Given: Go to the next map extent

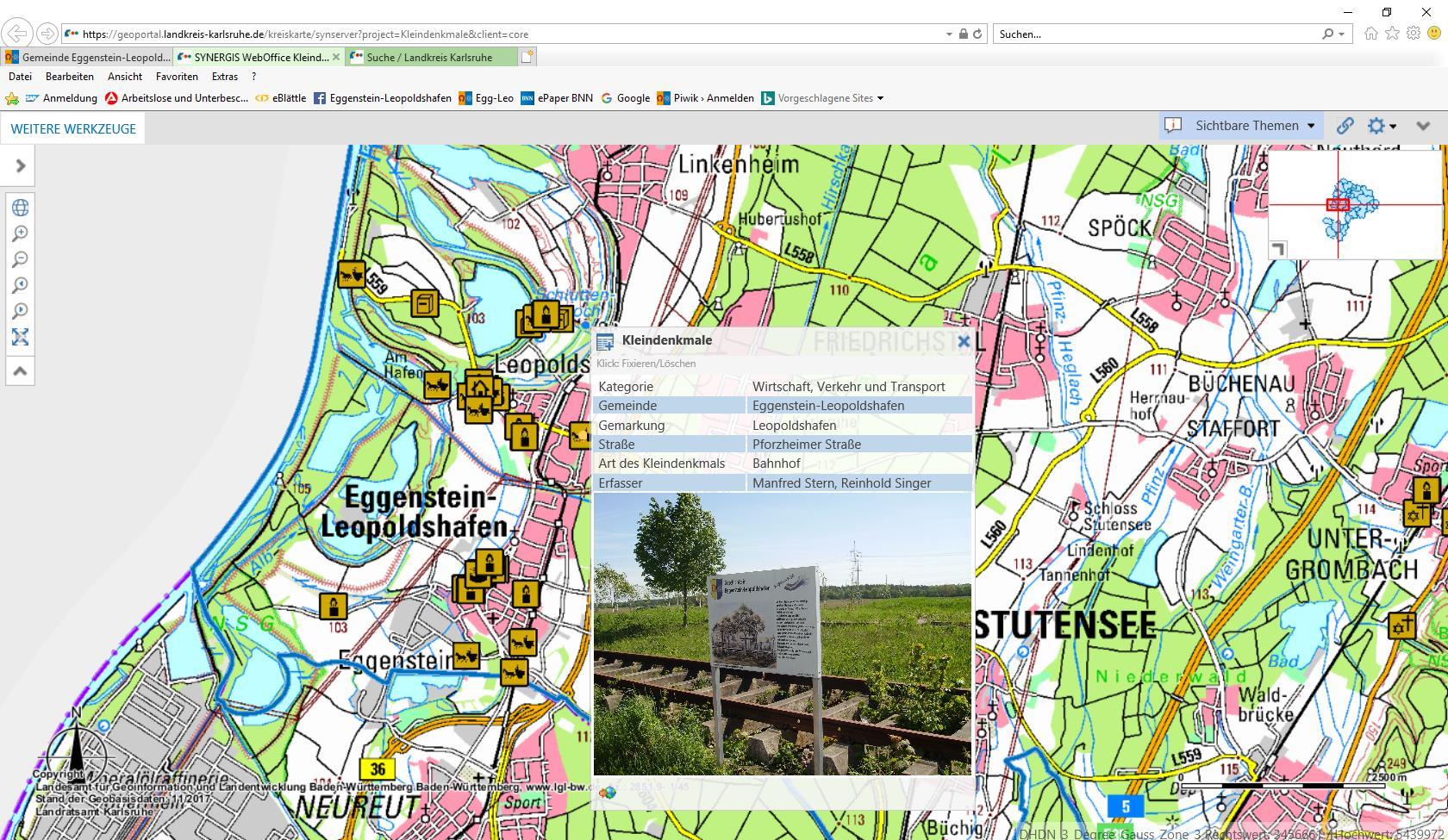Looking at the screenshot, I should tap(20, 311).
